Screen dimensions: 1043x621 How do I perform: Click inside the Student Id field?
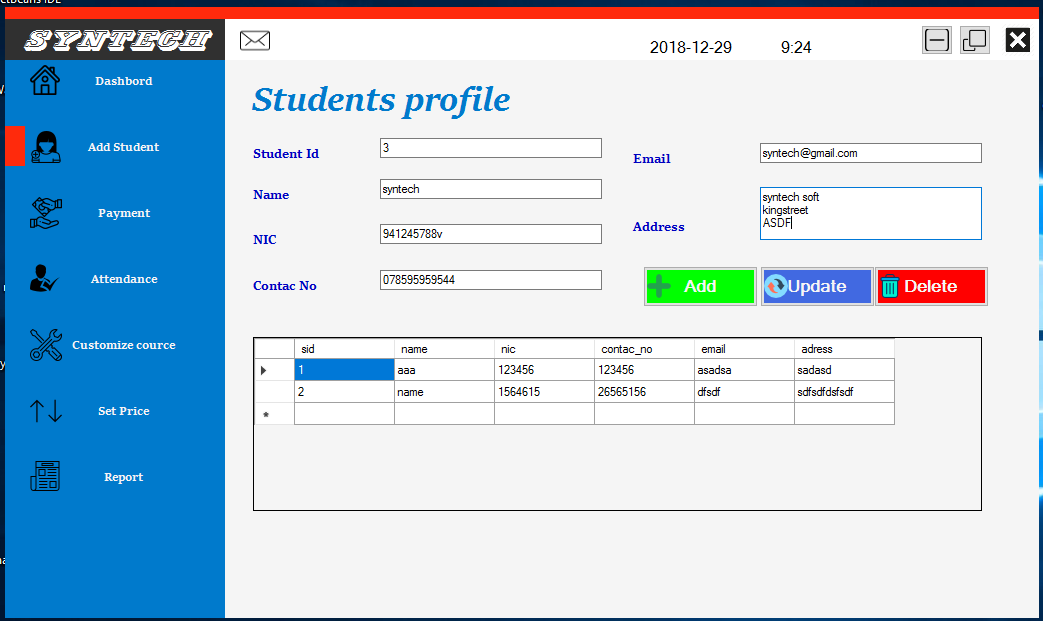click(x=490, y=147)
